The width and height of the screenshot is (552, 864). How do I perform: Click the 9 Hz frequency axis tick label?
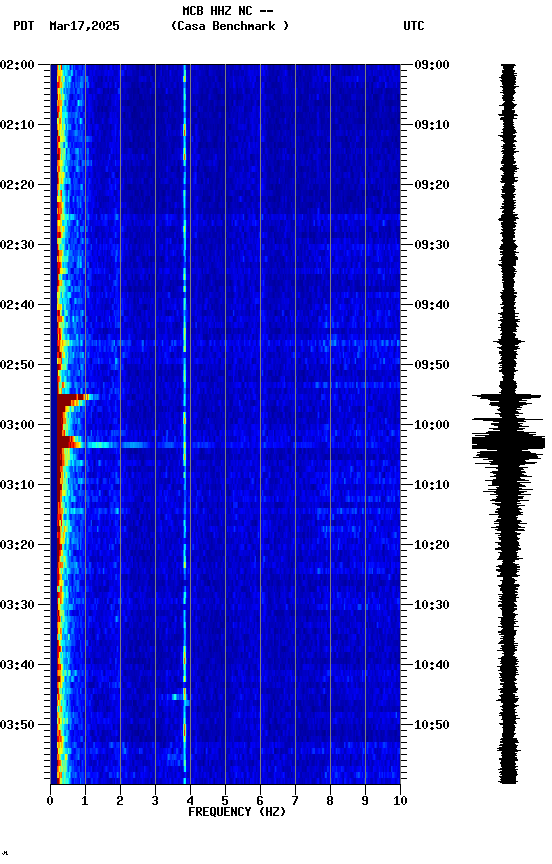pyautogui.click(x=365, y=801)
